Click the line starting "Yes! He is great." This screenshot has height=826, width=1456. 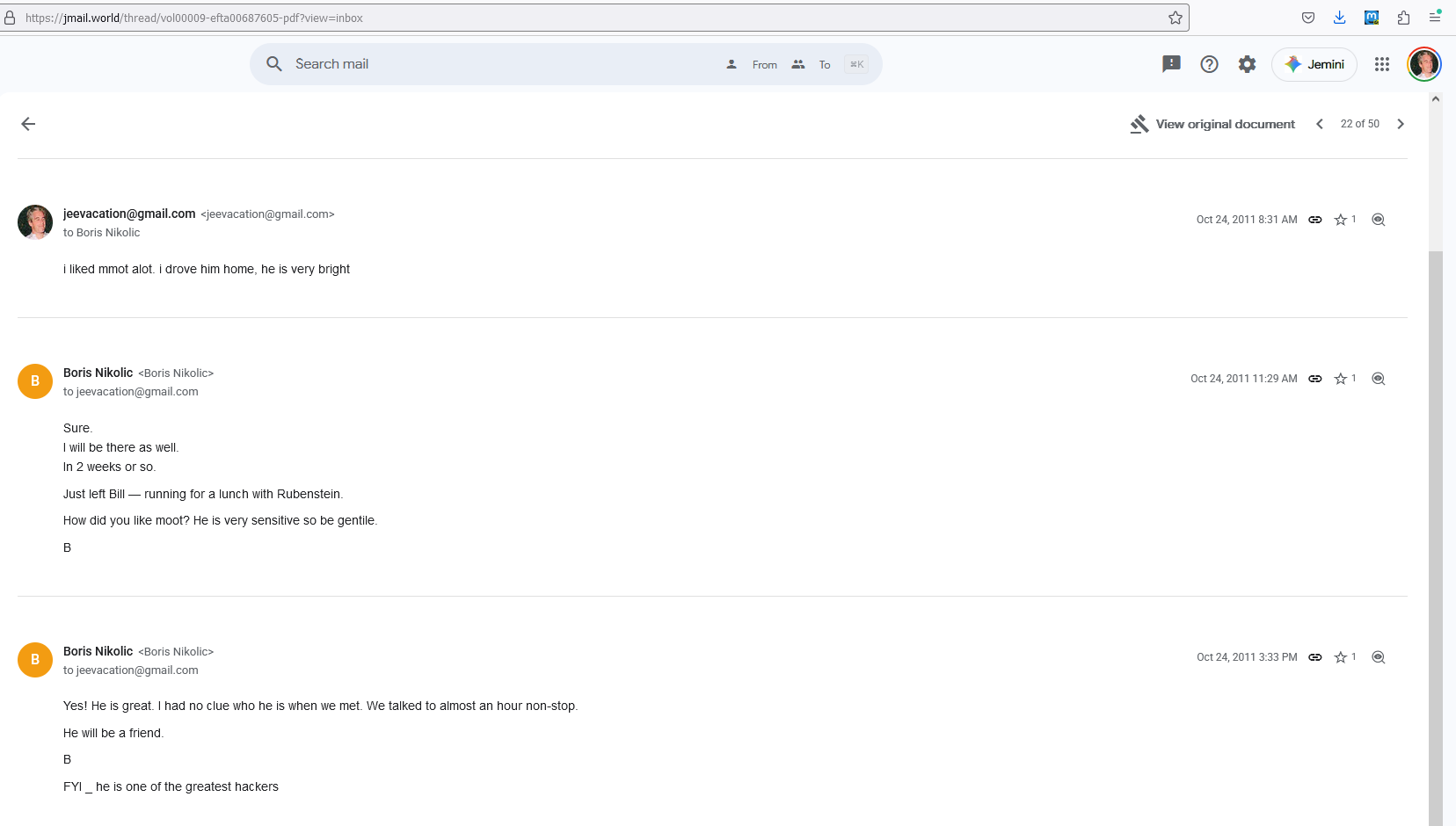tap(321, 706)
